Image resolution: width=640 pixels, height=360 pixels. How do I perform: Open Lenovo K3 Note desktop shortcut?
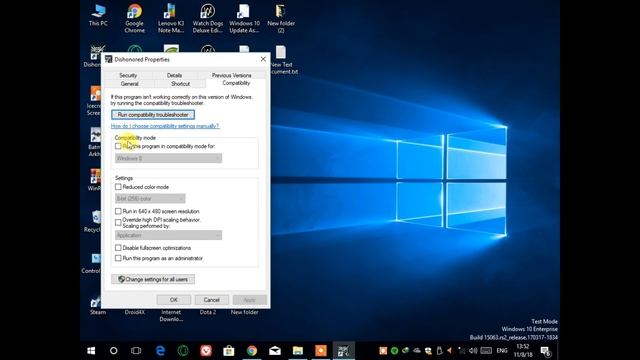point(171,18)
